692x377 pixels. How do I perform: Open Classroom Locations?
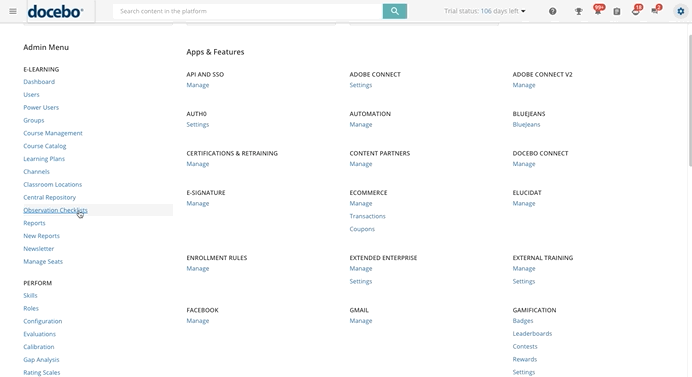(x=53, y=184)
